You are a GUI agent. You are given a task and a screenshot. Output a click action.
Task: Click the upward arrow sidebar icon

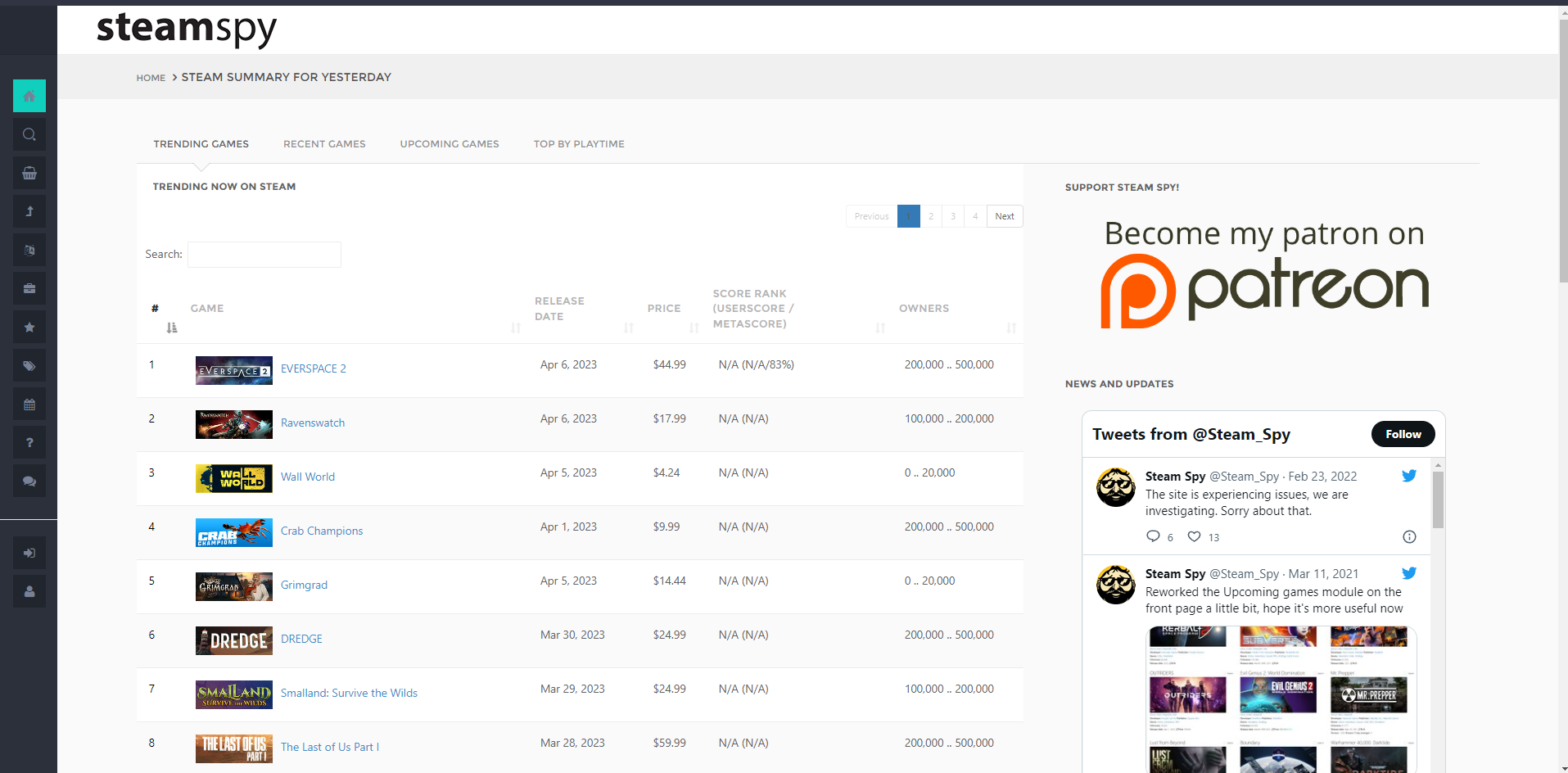(29, 211)
